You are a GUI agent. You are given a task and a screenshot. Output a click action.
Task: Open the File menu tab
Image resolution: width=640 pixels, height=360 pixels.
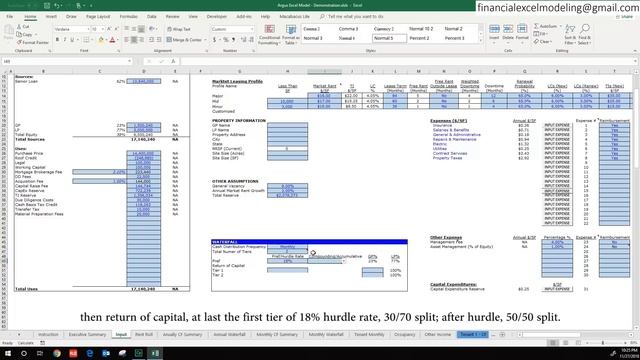tap(9, 17)
